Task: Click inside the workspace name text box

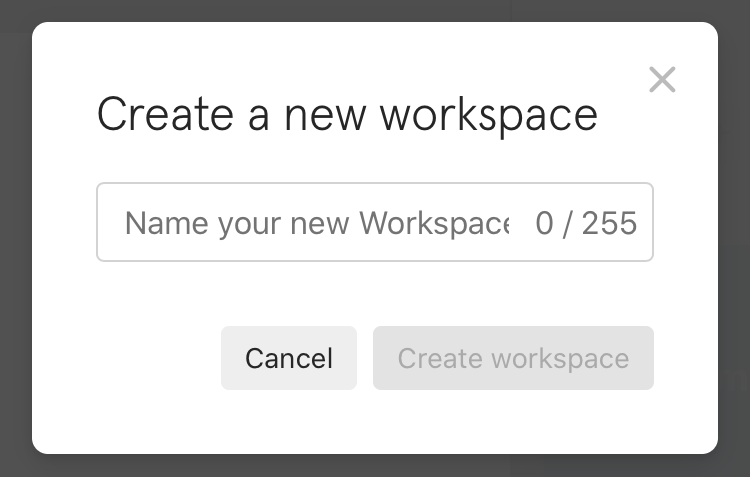Action: (x=316, y=222)
